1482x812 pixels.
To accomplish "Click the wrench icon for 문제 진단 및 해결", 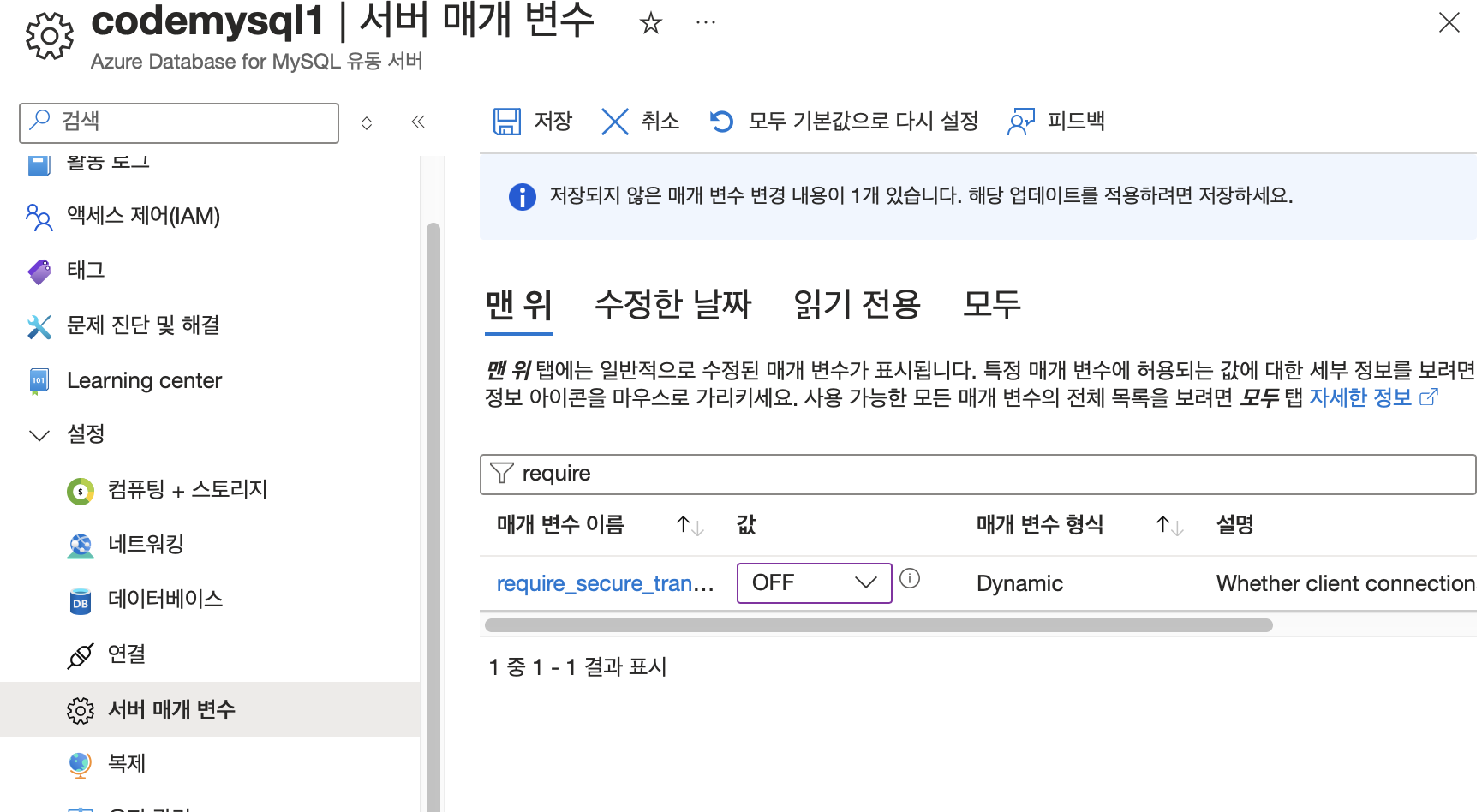I will [39, 326].
